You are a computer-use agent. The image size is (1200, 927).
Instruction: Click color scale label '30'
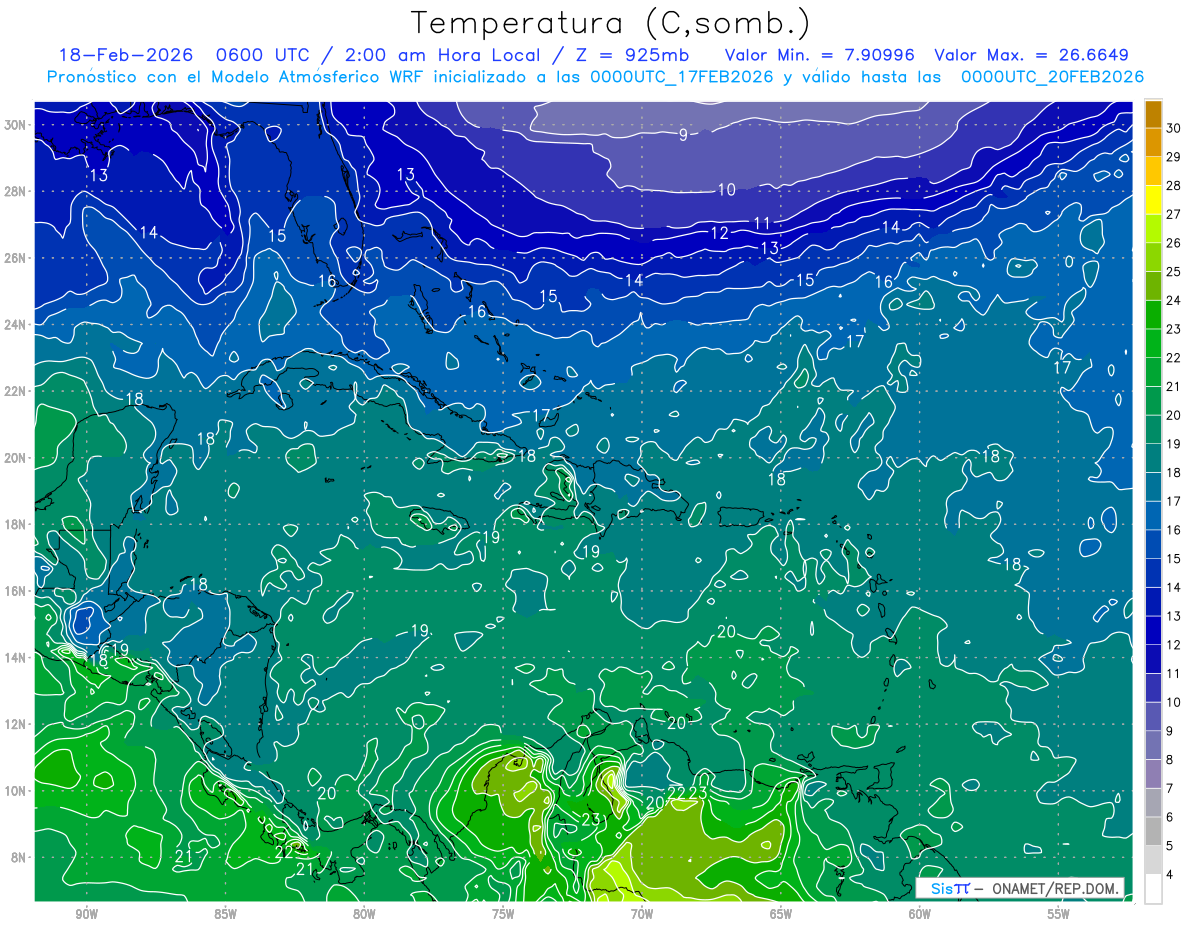coord(1174,128)
